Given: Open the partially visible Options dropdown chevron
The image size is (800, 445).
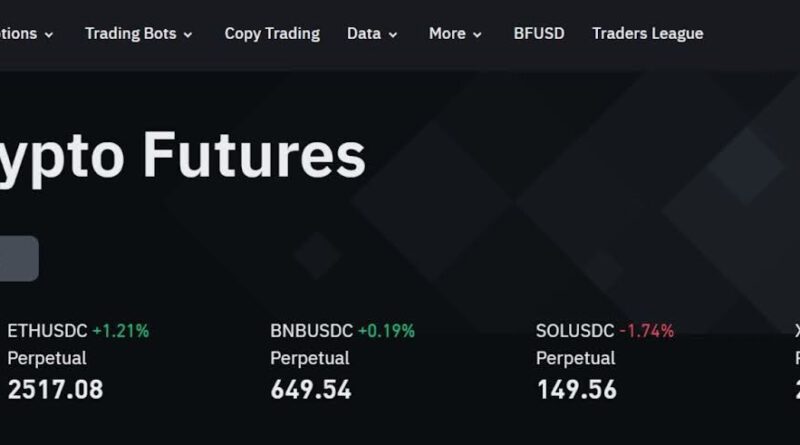Looking at the screenshot, I should tap(49, 35).
